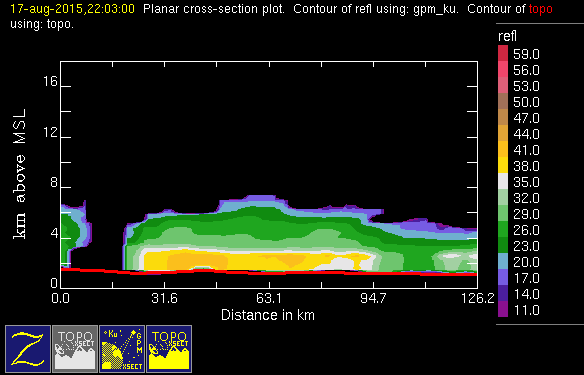Select the 59.0 dBZ color swatch
Viewport: 584px width, 375px height.
point(503,53)
